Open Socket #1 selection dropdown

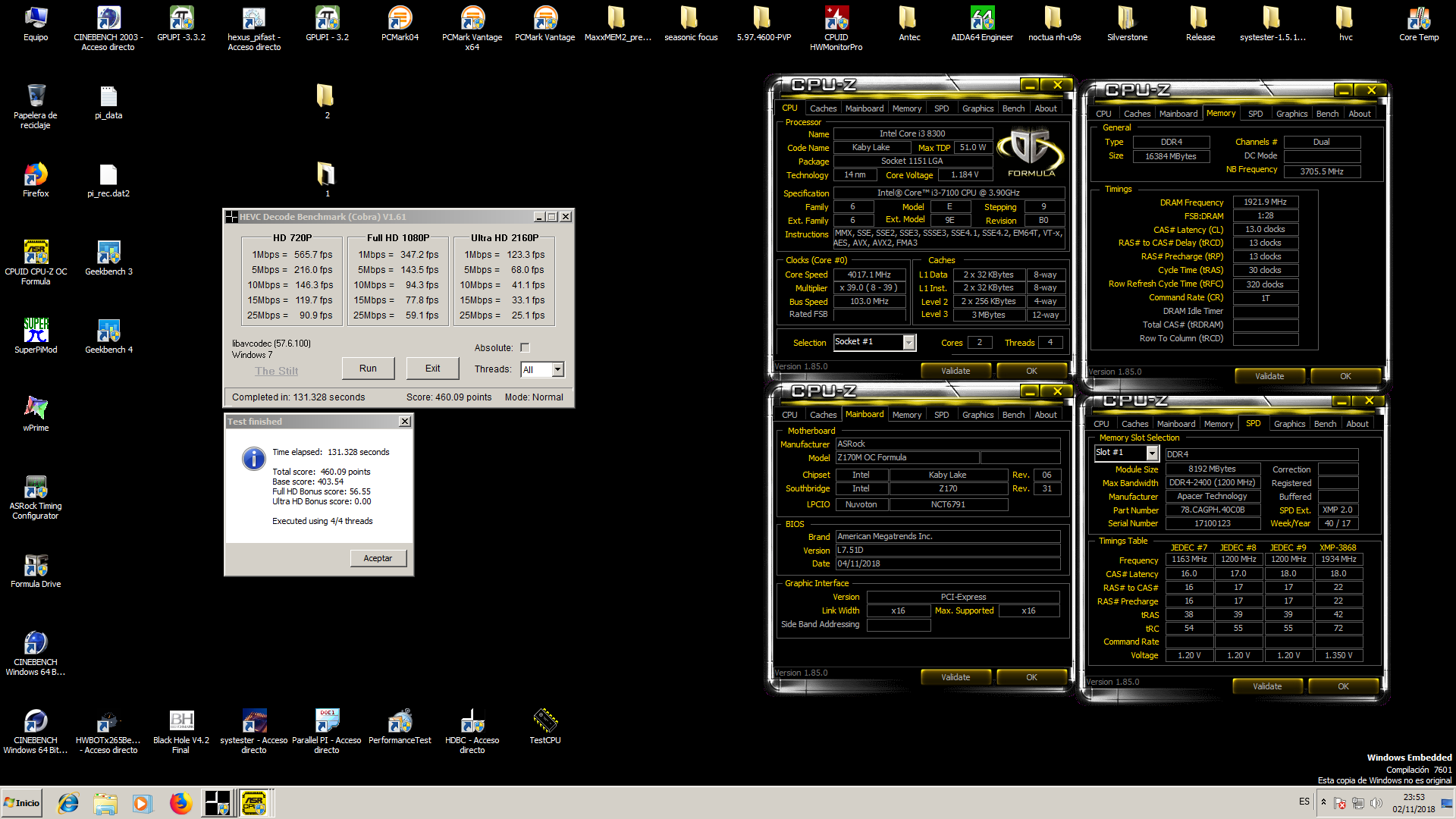point(908,342)
